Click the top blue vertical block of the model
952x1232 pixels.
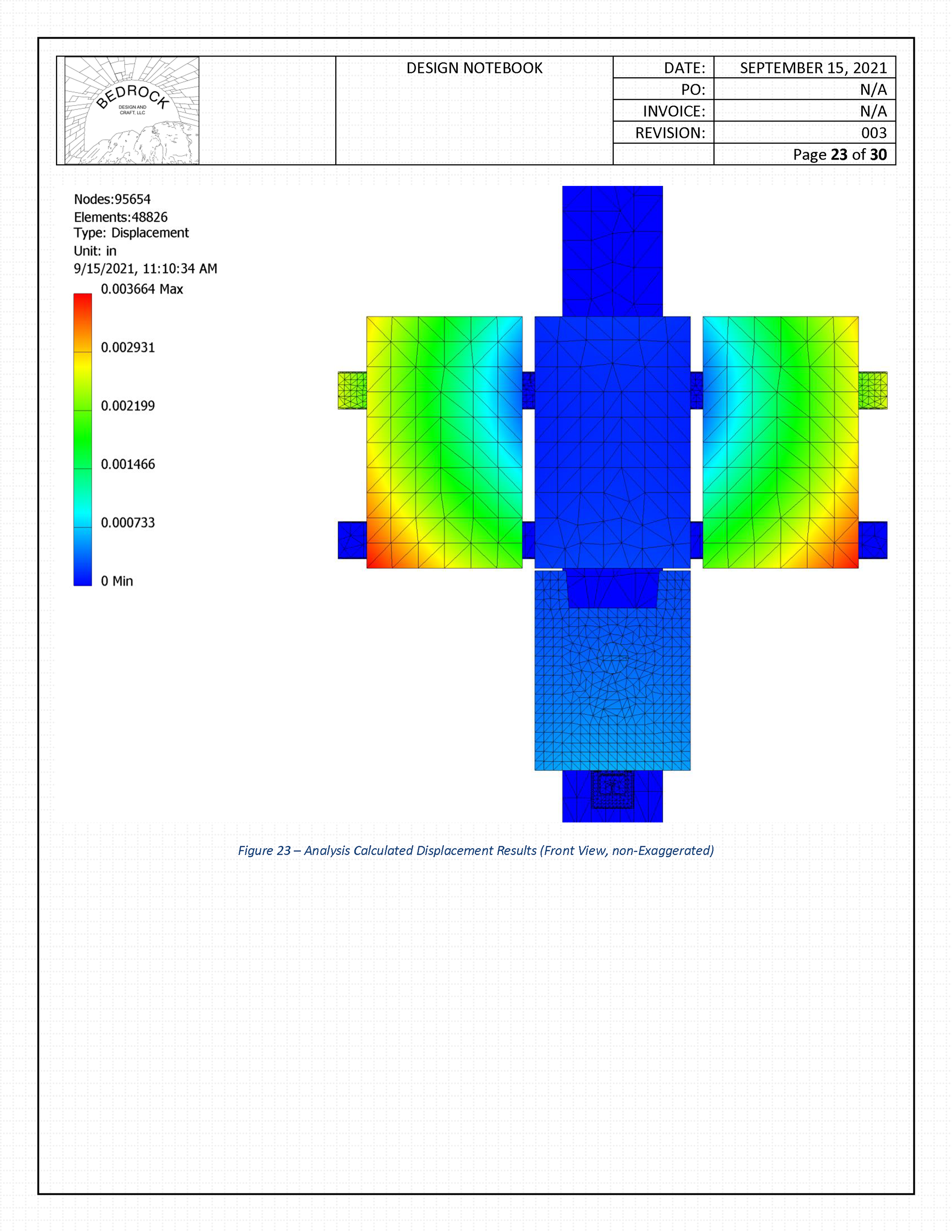612,251
